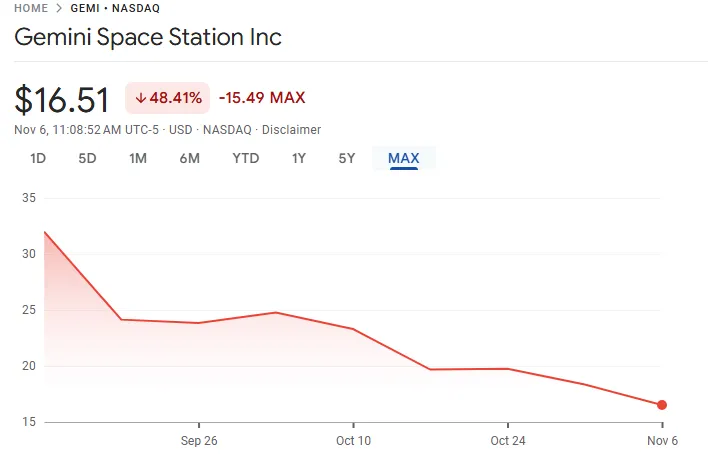Switch chart to 6M range

(x=190, y=158)
